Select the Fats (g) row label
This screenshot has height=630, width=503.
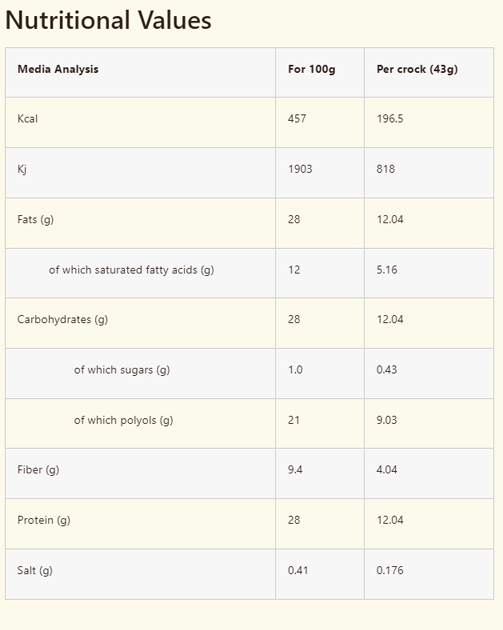click(35, 219)
